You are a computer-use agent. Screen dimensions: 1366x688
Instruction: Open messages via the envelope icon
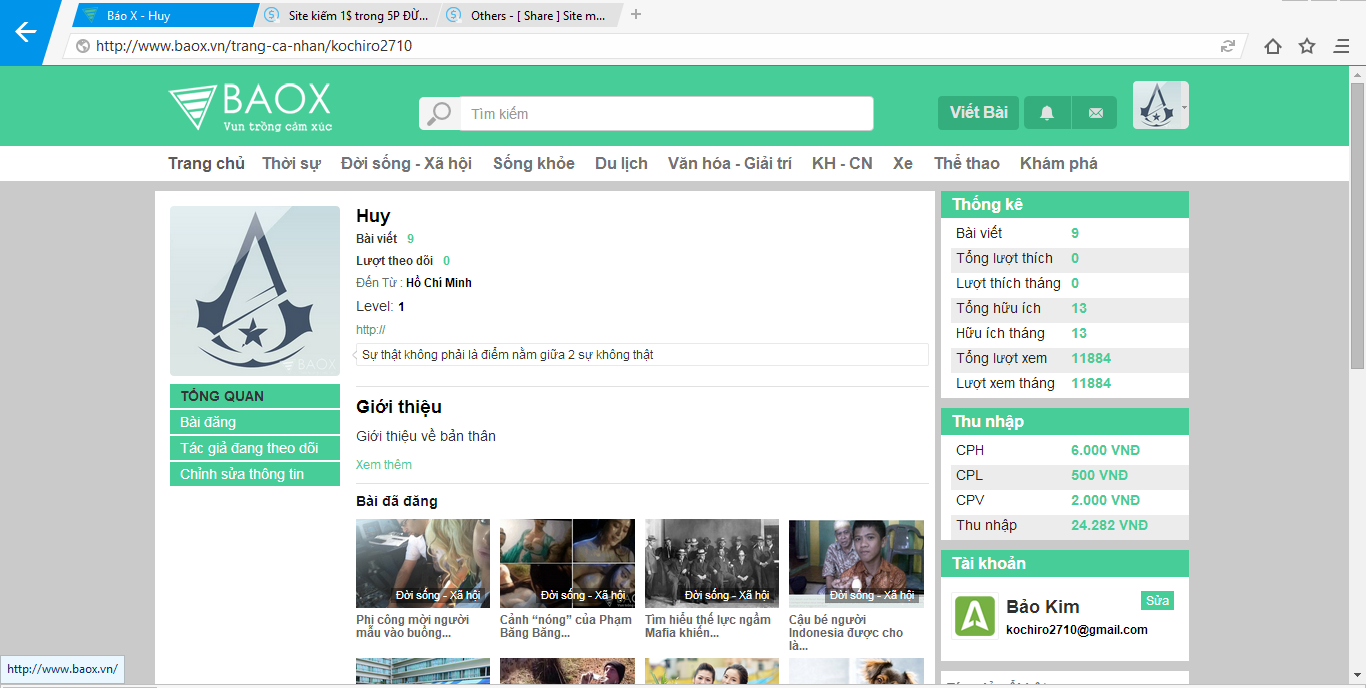(x=1095, y=113)
